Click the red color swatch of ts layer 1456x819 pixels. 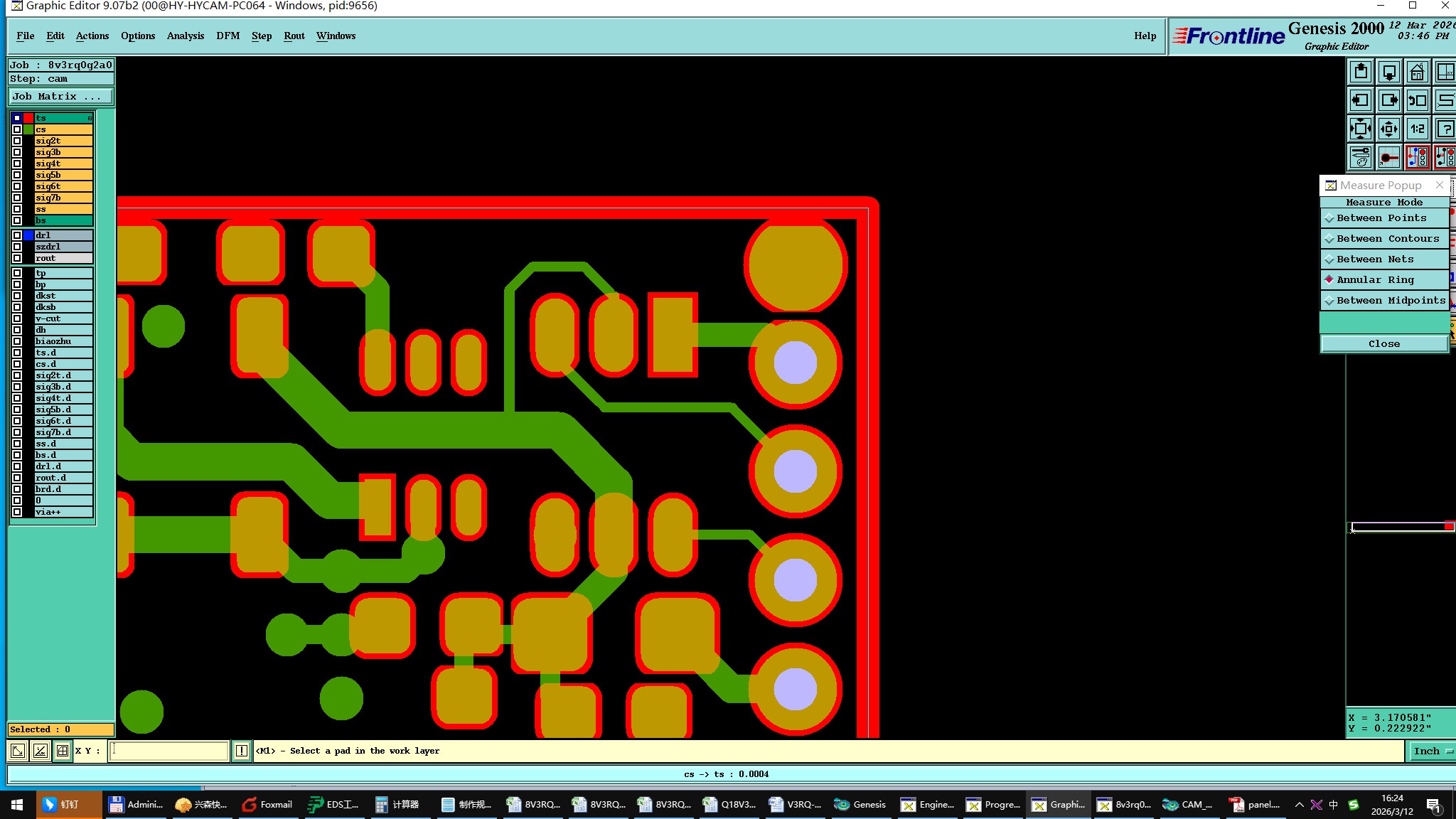tap(28, 118)
